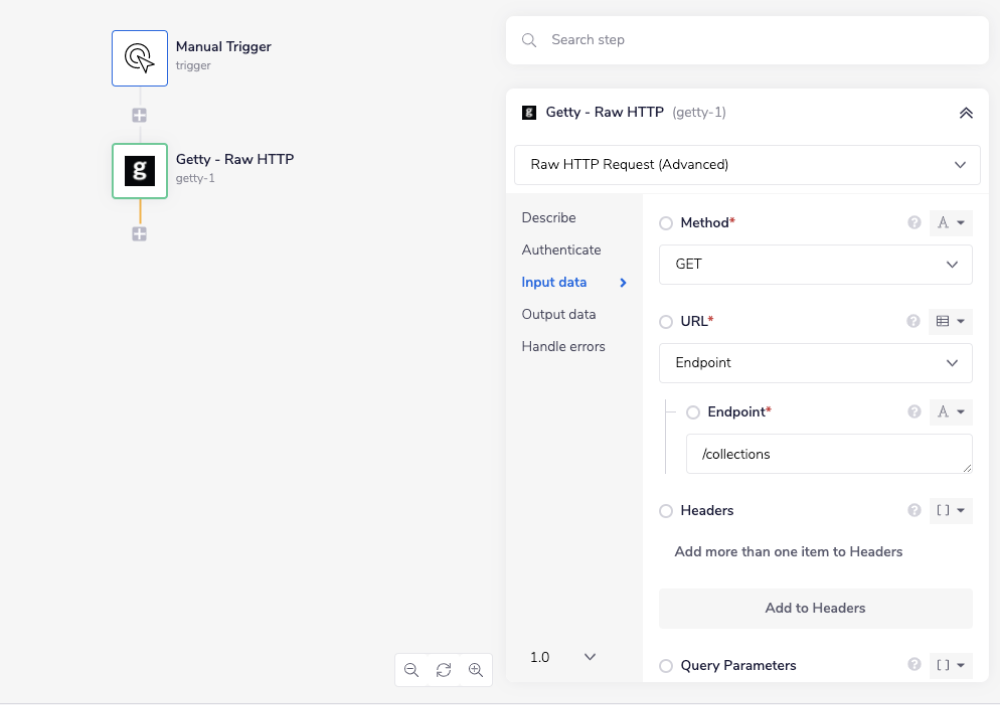Image resolution: width=1000 pixels, height=705 pixels.
Task: Add a step below the Getty node
Action: pyautogui.click(x=139, y=234)
